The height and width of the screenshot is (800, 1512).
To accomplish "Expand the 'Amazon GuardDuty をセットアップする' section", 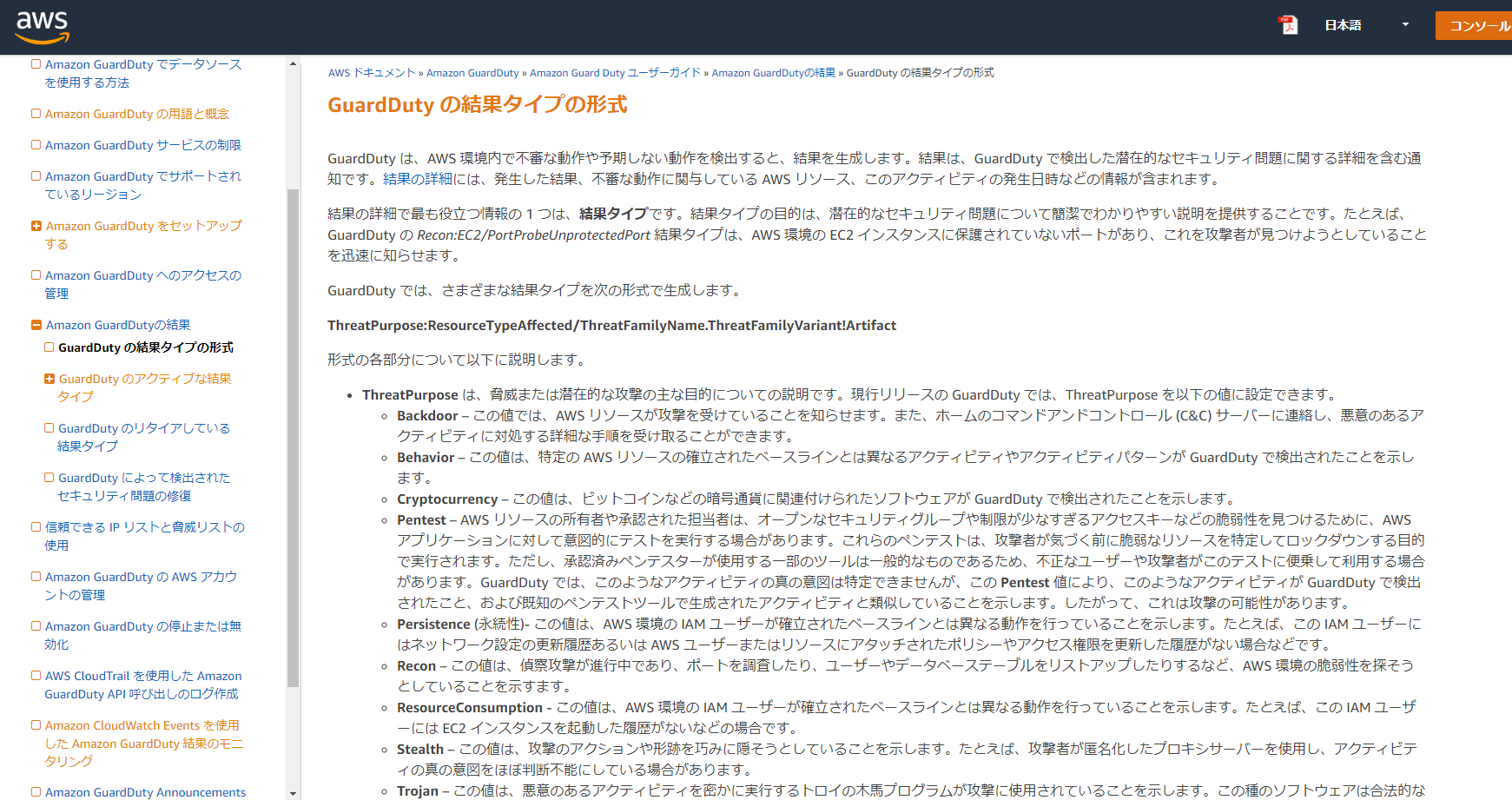I will (36, 226).
